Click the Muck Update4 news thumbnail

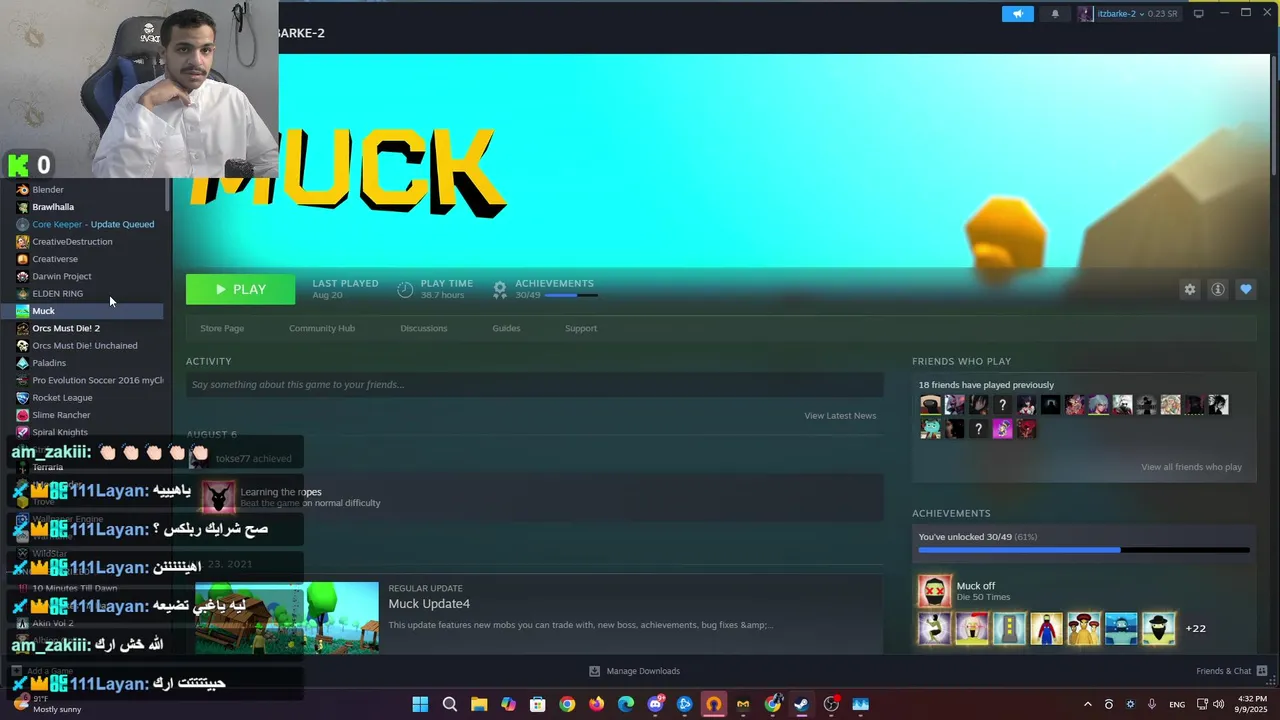click(287, 618)
